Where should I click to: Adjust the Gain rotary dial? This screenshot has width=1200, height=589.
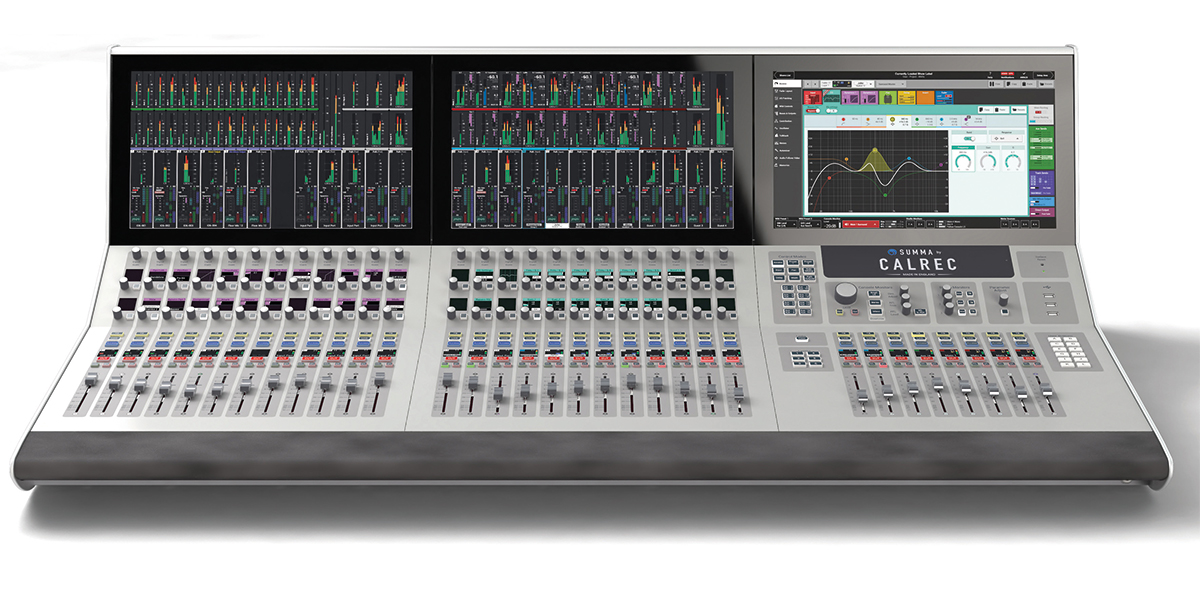[x=988, y=162]
